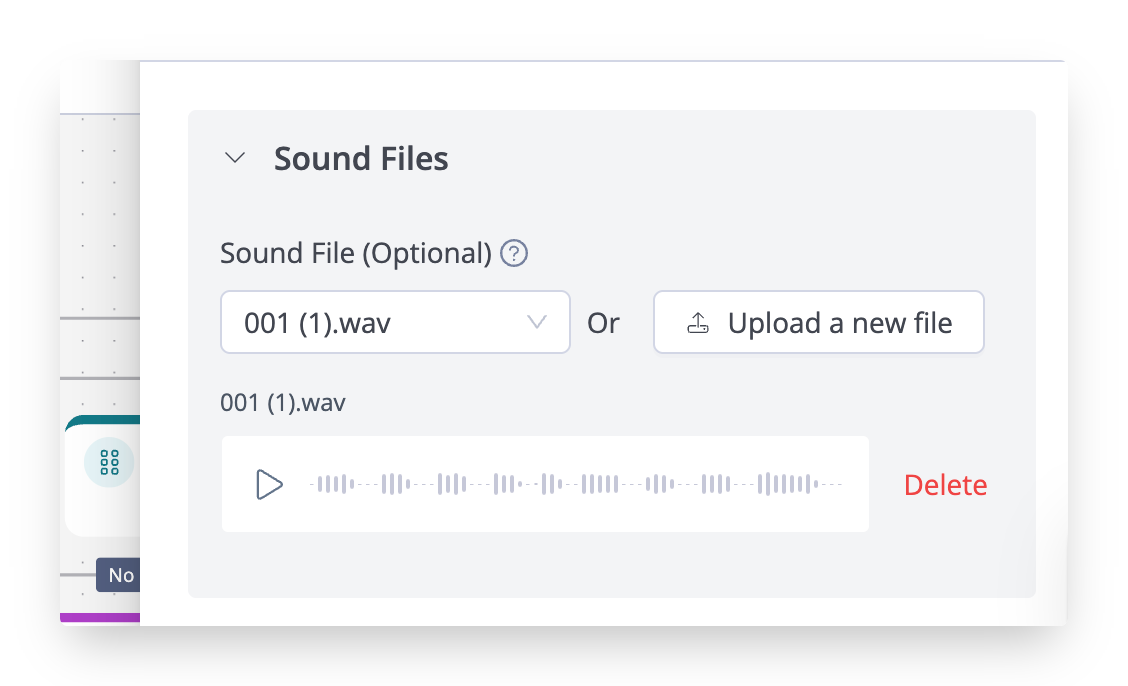Image resolution: width=1128 pixels, height=686 pixels.
Task: Open the Sound File help question mark
Action: point(514,254)
